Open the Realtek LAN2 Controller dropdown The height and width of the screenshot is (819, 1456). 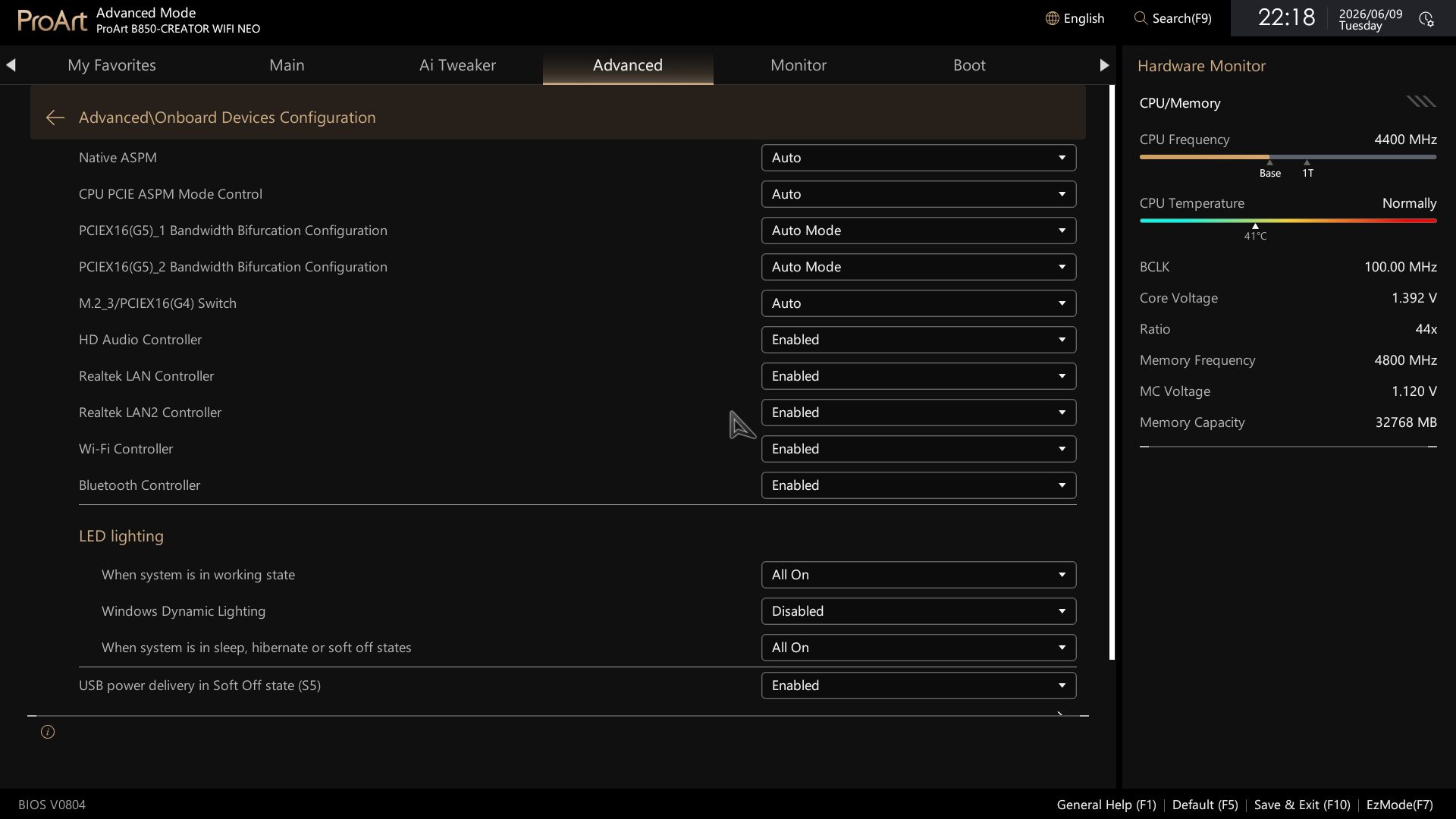coord(918,413)
